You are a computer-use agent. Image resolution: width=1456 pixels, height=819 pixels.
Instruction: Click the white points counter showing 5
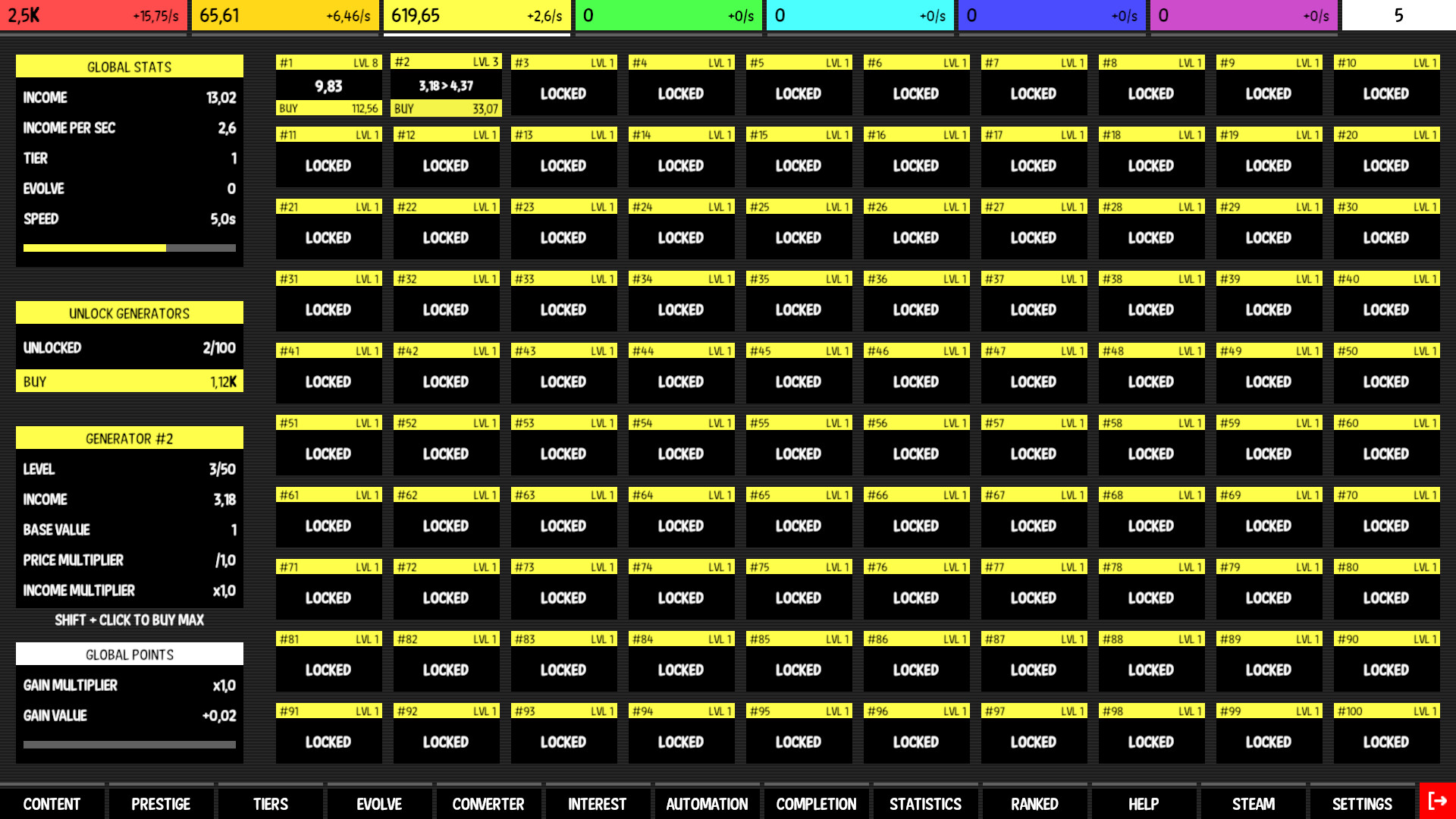[x=1398, y=16]
